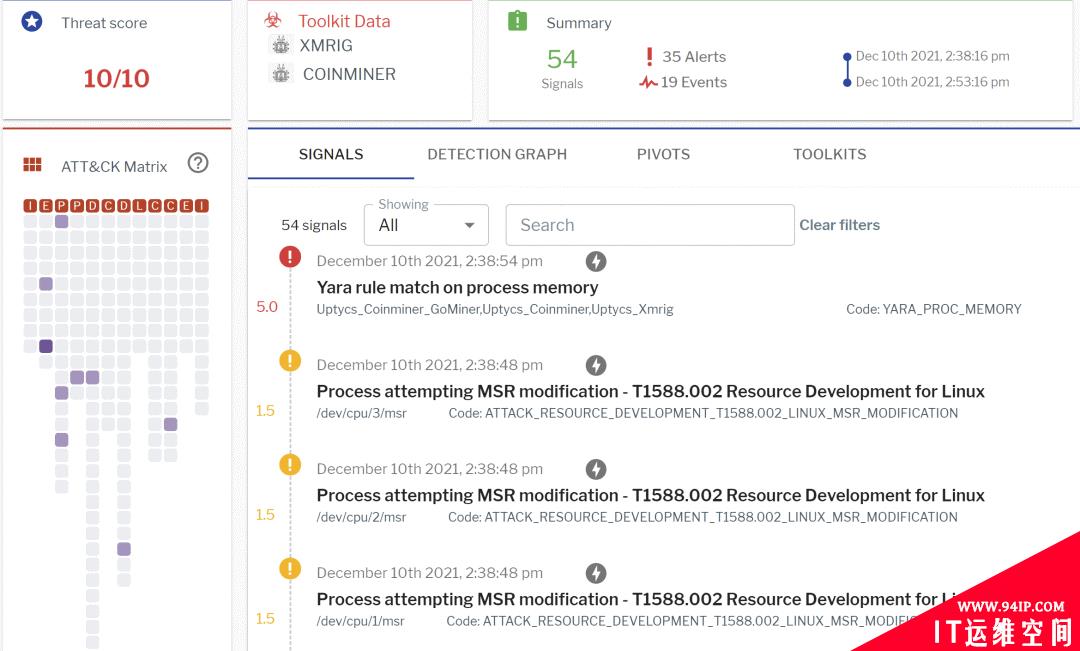
Task: Open the PIVOTS tab
Action: point(663,154)
